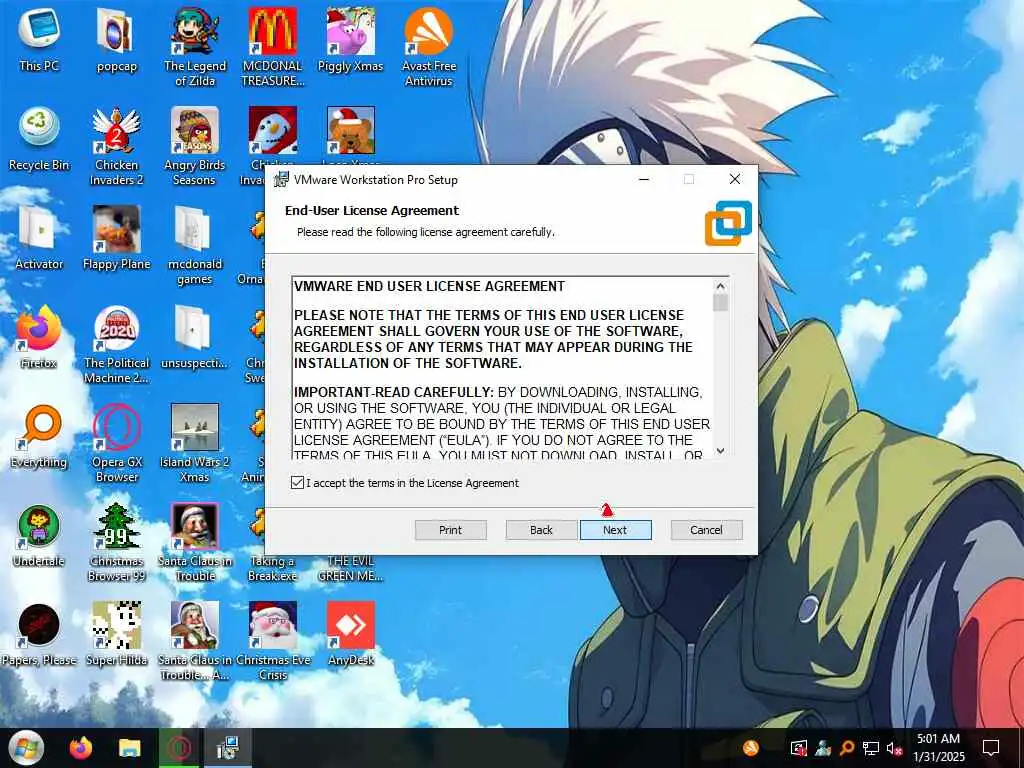Select the Recycle Bin icon
This screenshot has width=1024, height=768.
point(39,140)
